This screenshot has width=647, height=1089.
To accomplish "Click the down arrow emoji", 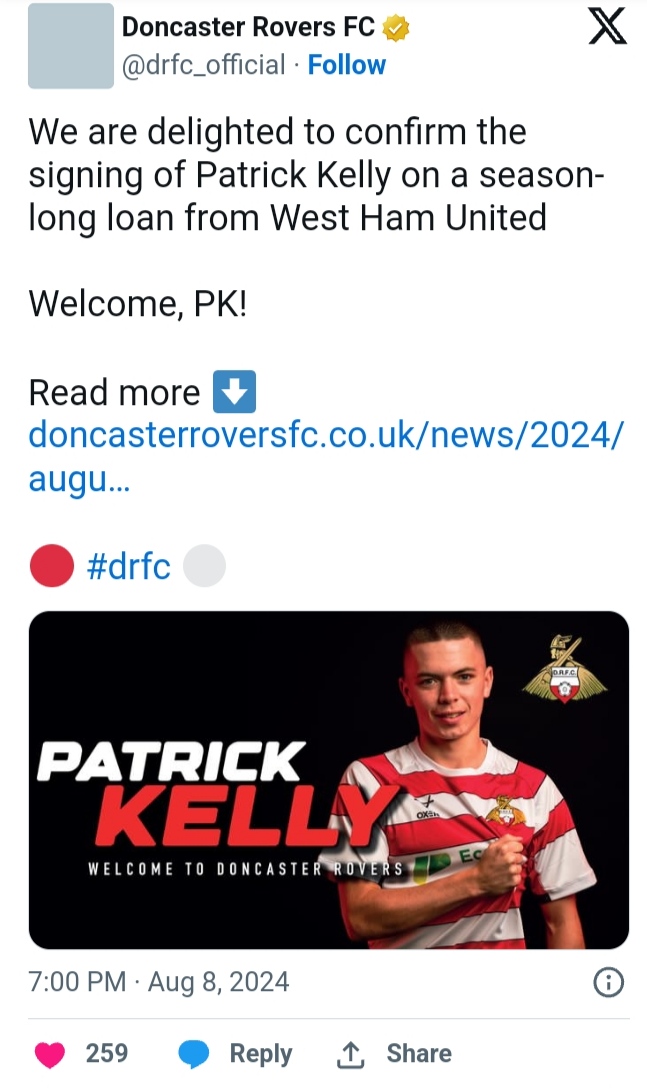I will coord(235,392).
